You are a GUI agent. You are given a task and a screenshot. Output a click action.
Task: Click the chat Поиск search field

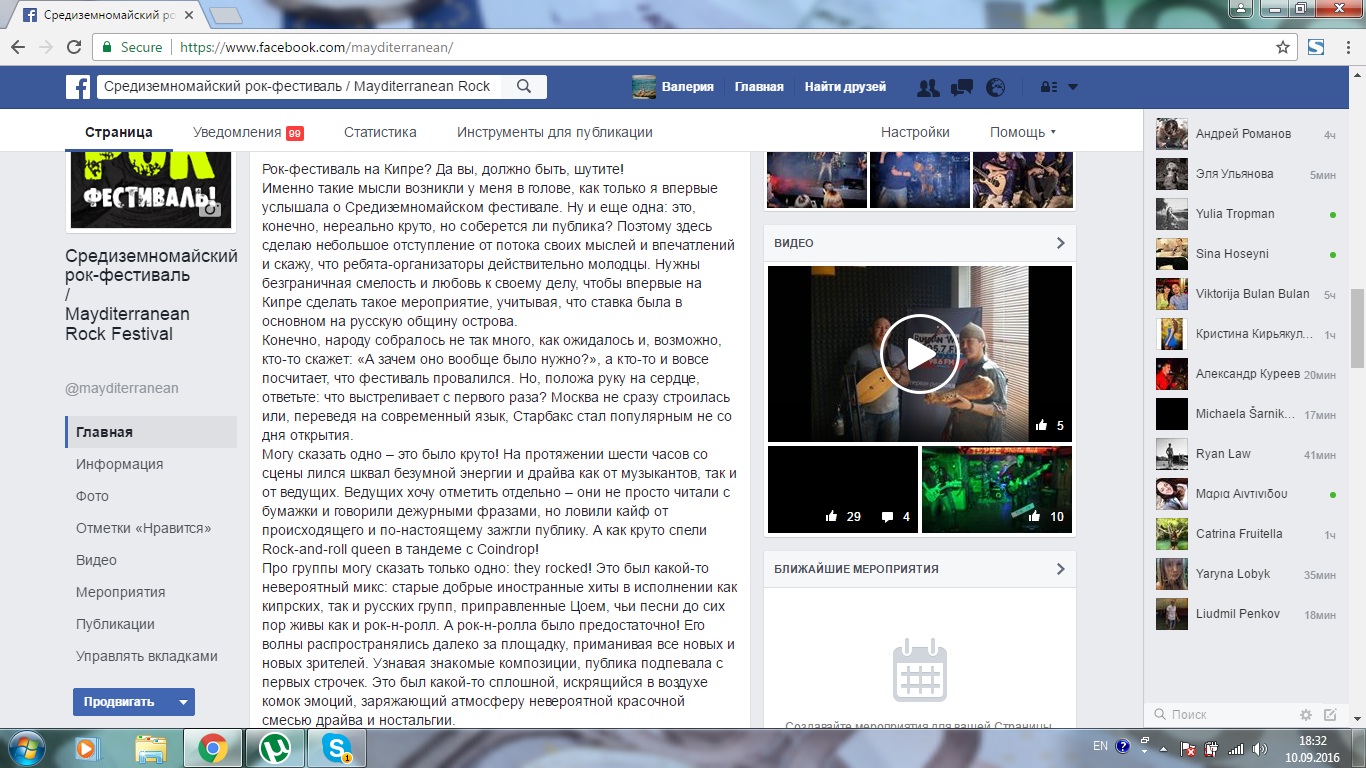1220,715
